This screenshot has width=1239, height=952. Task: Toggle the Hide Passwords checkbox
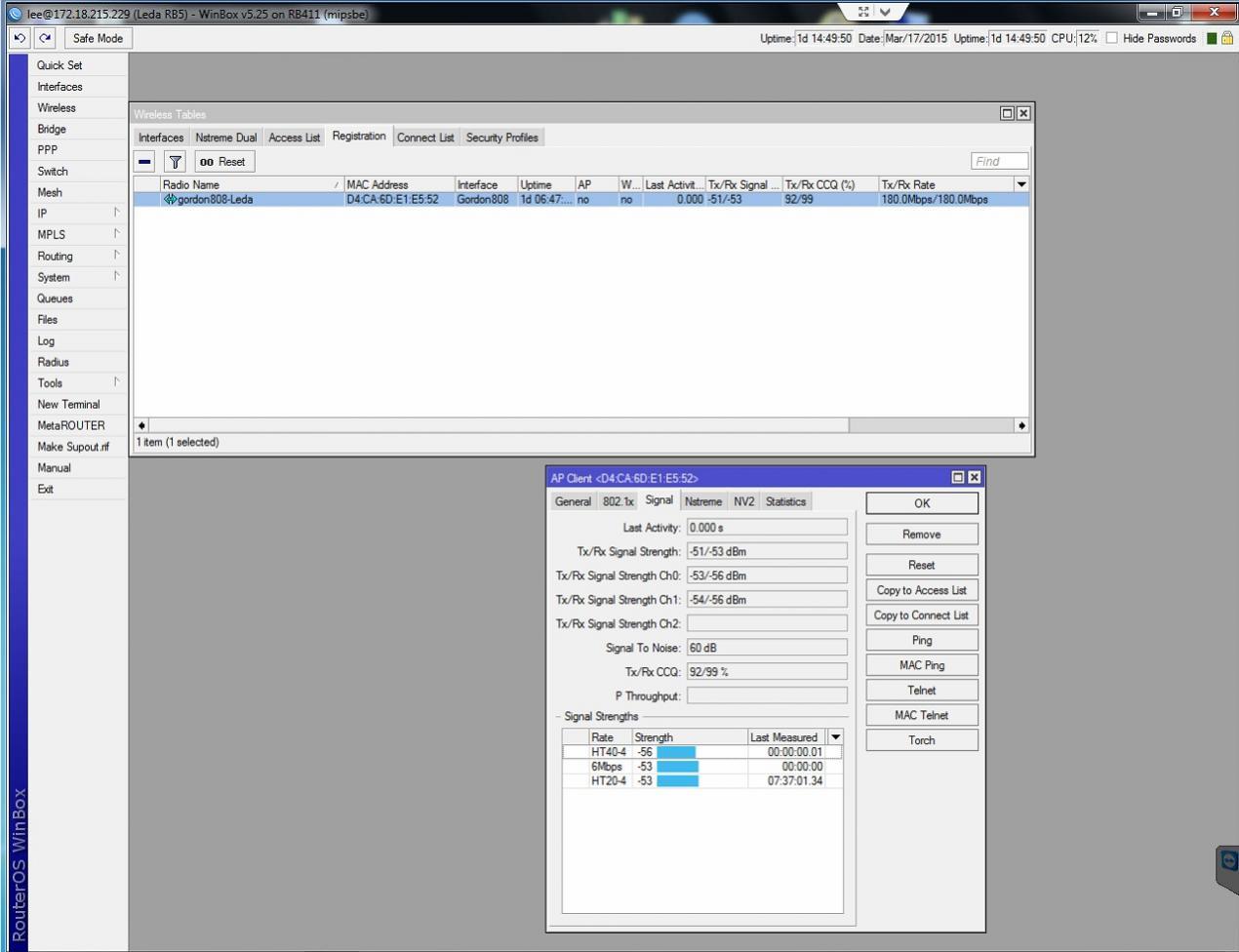click(x=1111, y=38)
